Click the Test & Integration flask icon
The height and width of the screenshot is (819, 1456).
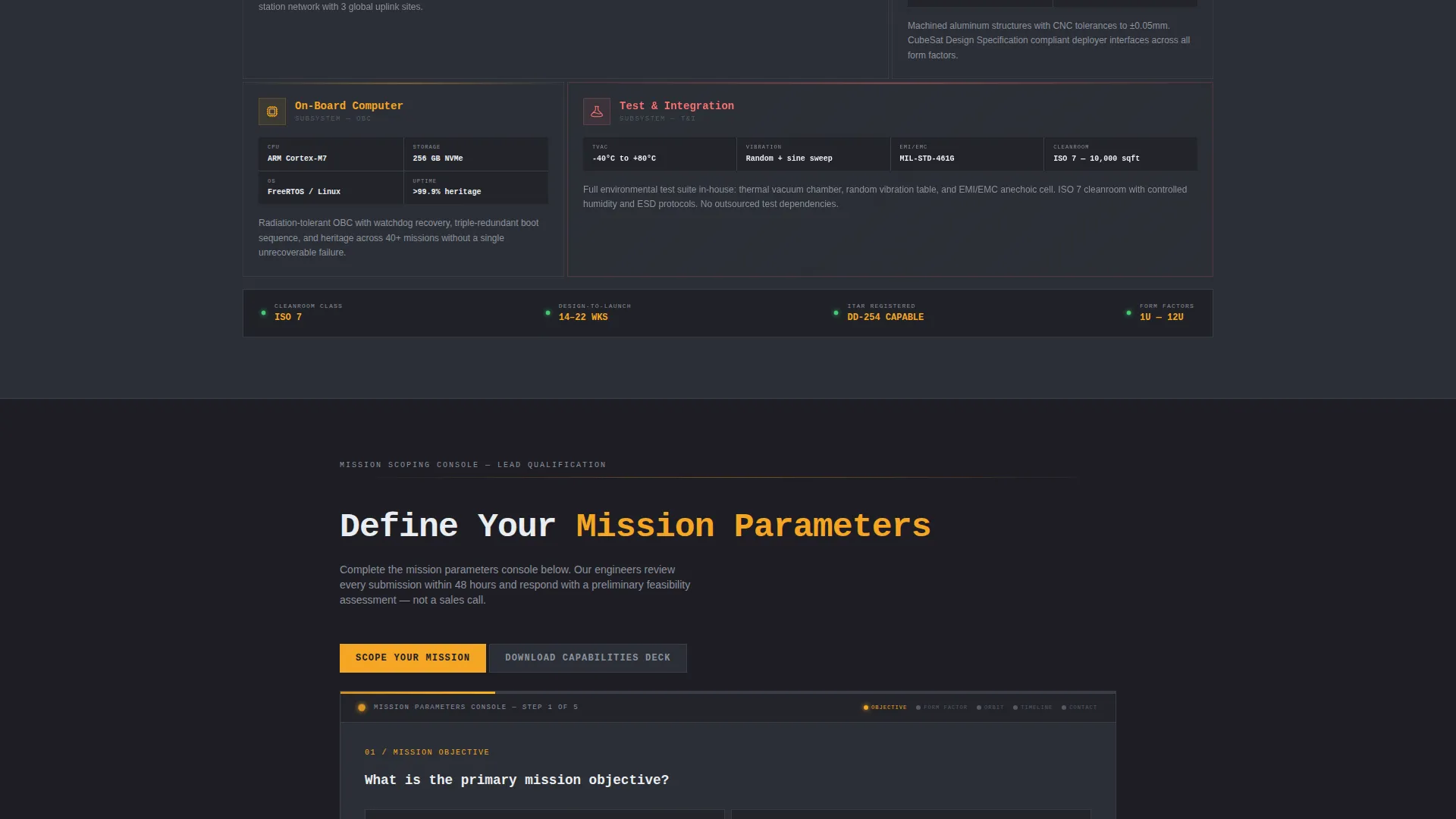tap(597, 111)
